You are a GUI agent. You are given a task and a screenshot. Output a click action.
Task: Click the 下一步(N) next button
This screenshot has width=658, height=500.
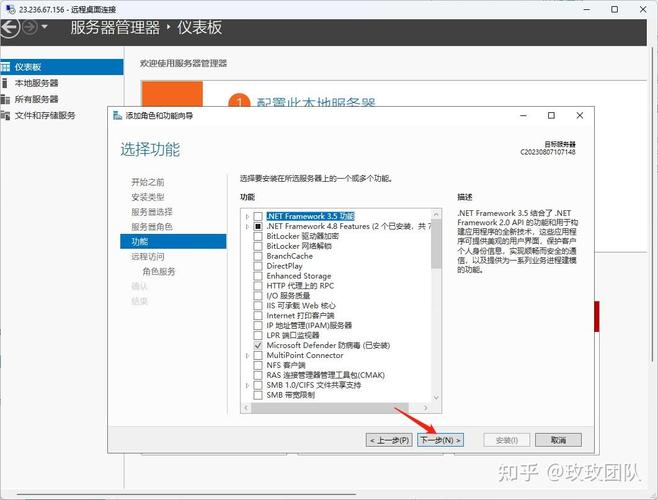tap(440, 440)
